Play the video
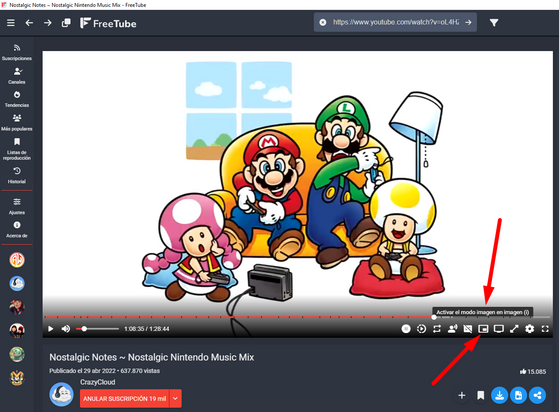The height and width of the screenshot is (412, 559). (x=51, y=329)
